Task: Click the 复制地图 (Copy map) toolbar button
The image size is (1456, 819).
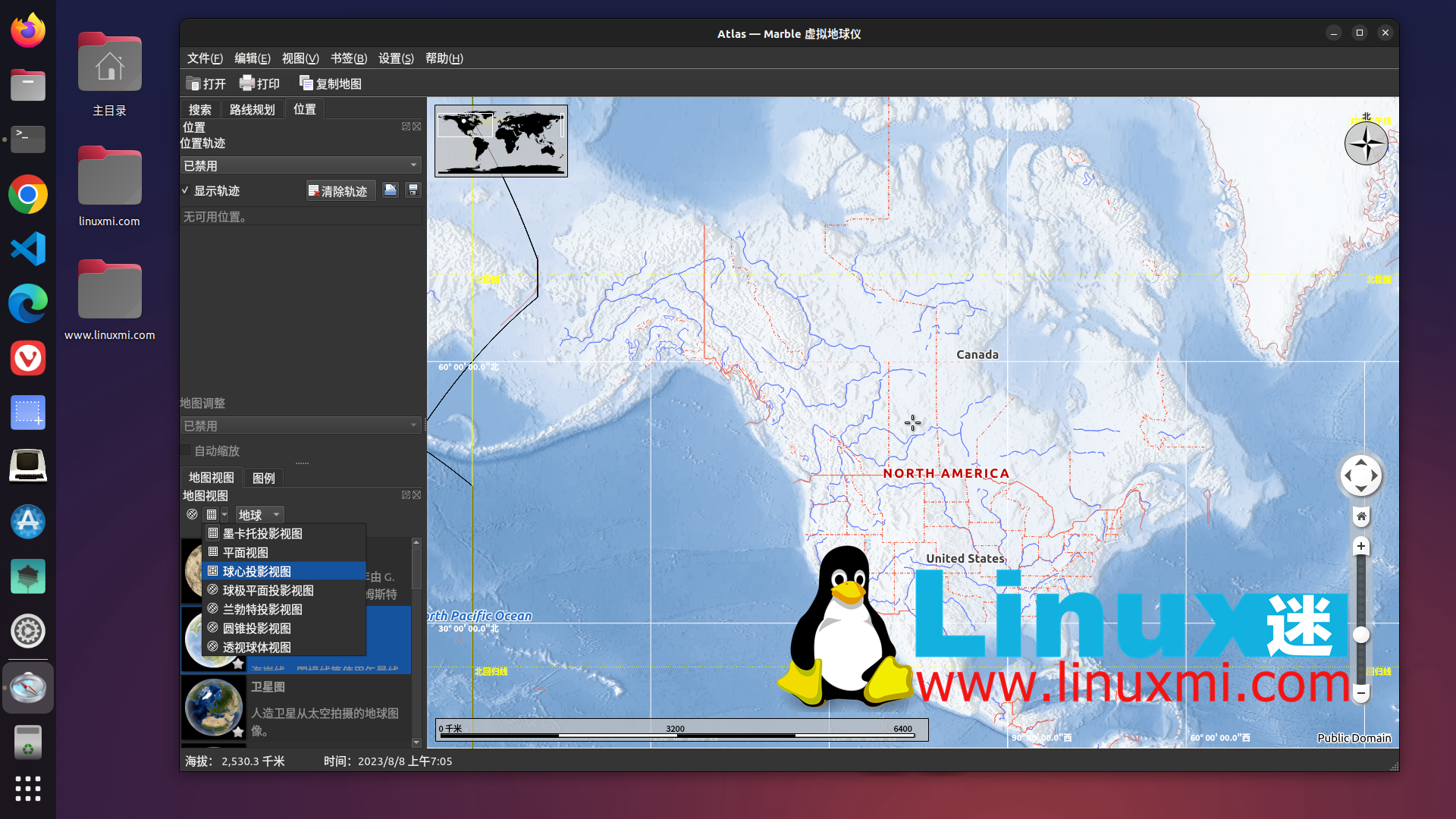Action: point(330,83)
